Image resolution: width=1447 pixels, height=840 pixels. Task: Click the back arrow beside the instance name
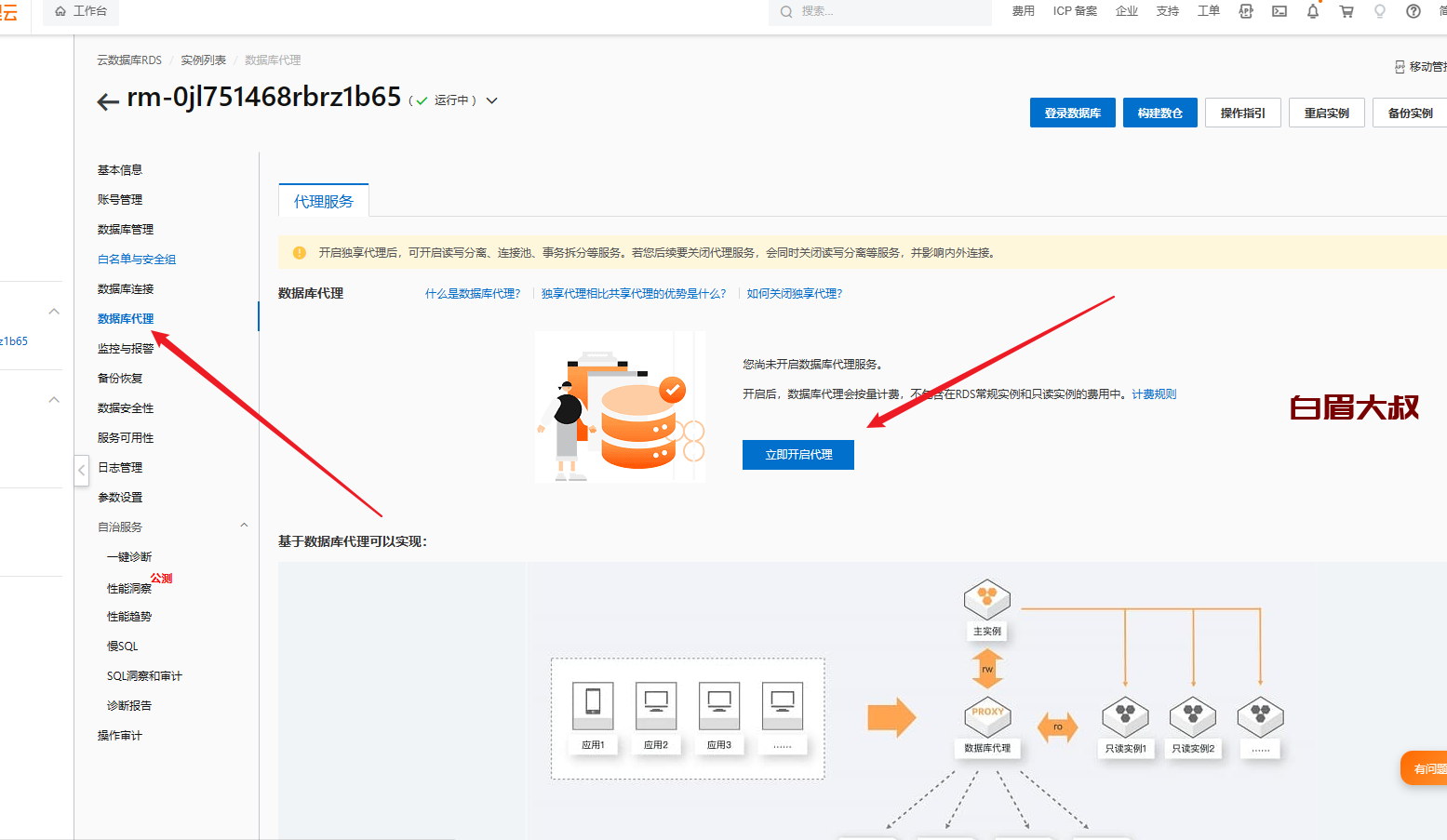pos(108,101)
